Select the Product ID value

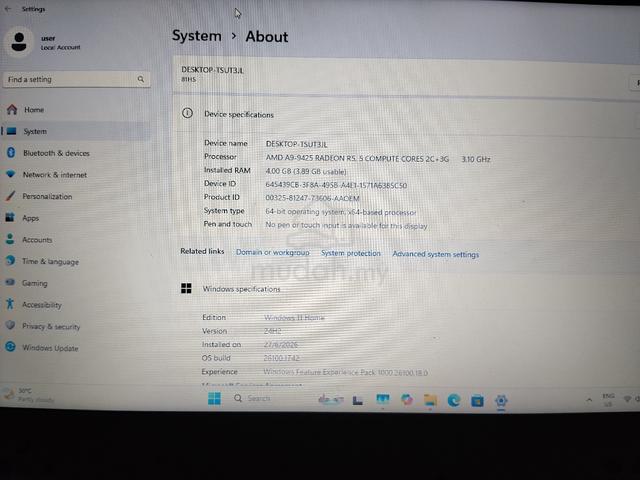[x=313, y=198]
